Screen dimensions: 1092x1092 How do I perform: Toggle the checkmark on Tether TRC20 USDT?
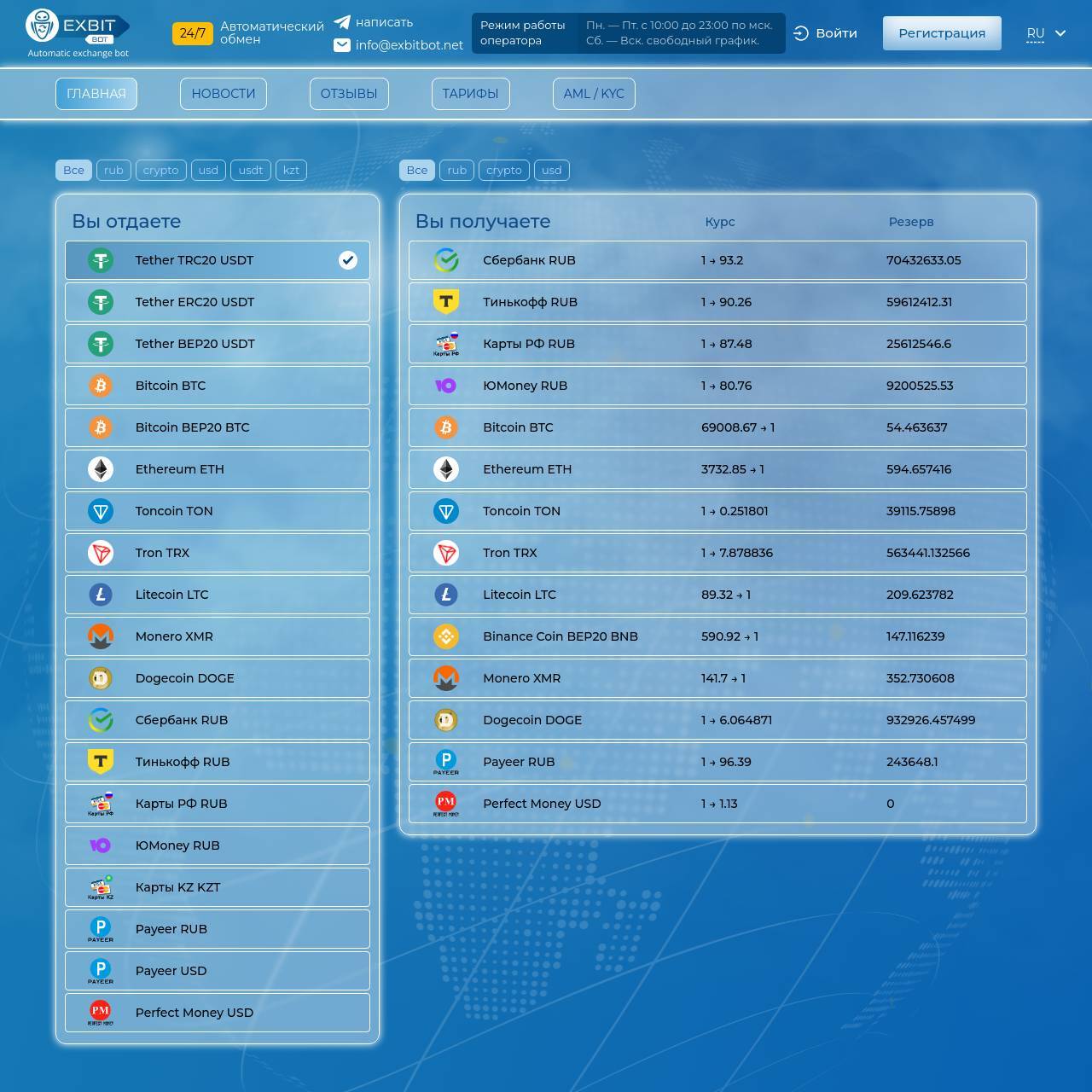point(348,260)
